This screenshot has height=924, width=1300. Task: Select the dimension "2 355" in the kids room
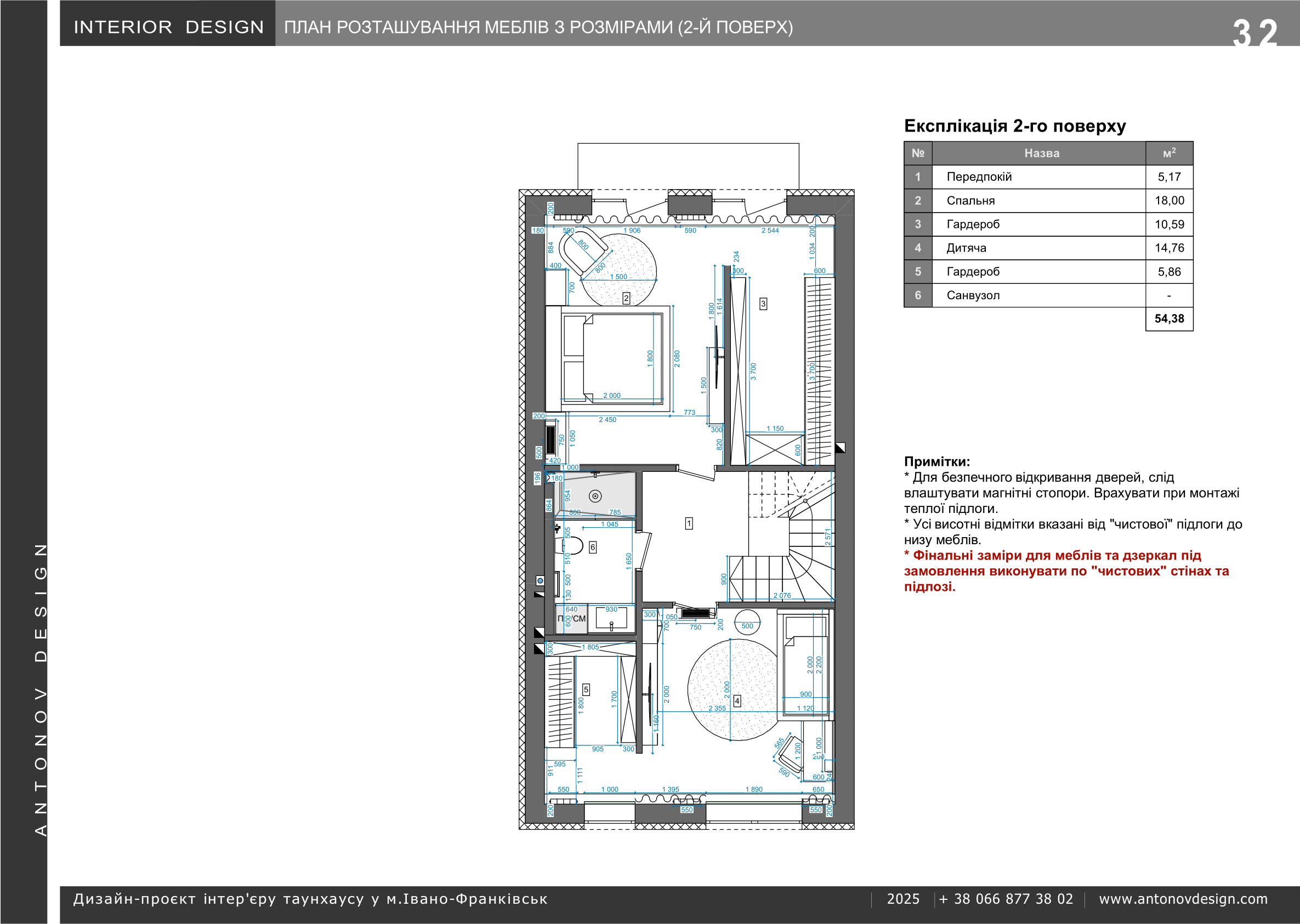(717, 709)
